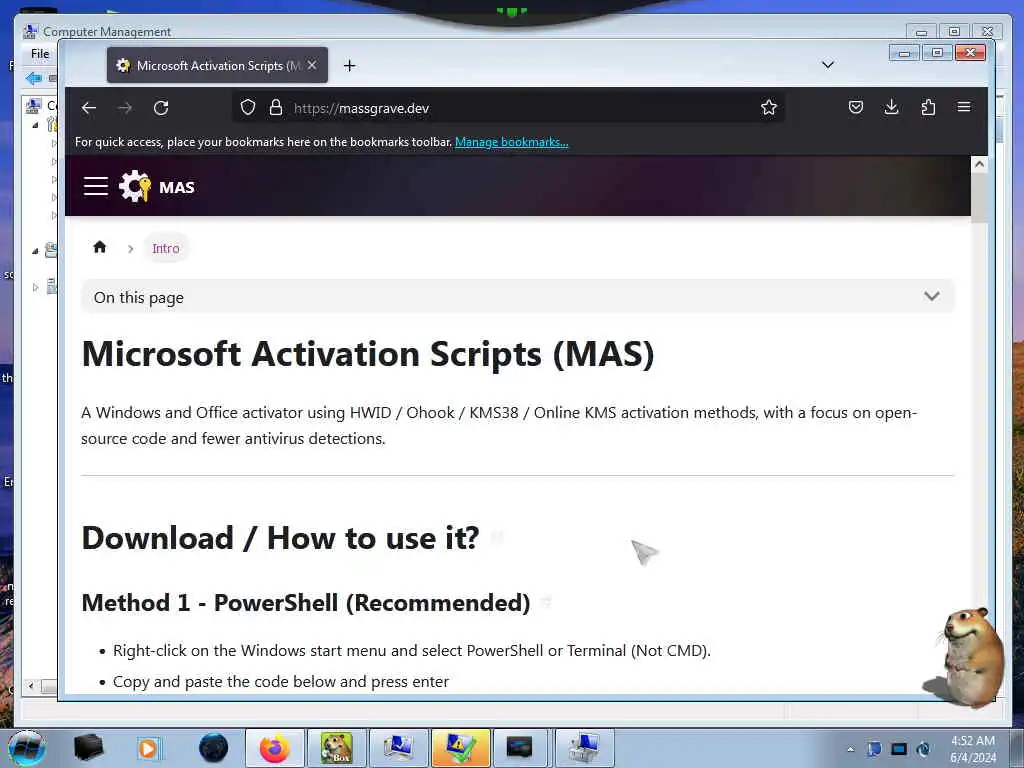Viewport: 1024px width, 768px height.
Task: Go back with the browser back arrow
Action: pos(89,108)
